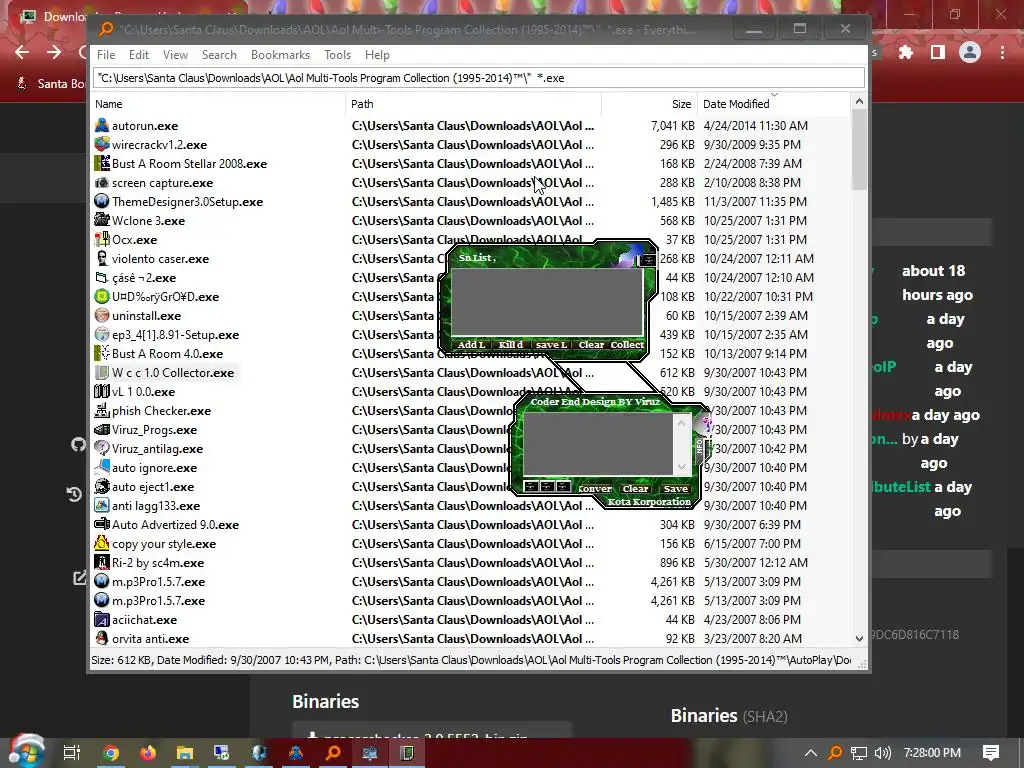Screen dimensions: 1024x768
Task: Click the Viruz textbox scroll-down arrow
Action: (x=682, y=466)
